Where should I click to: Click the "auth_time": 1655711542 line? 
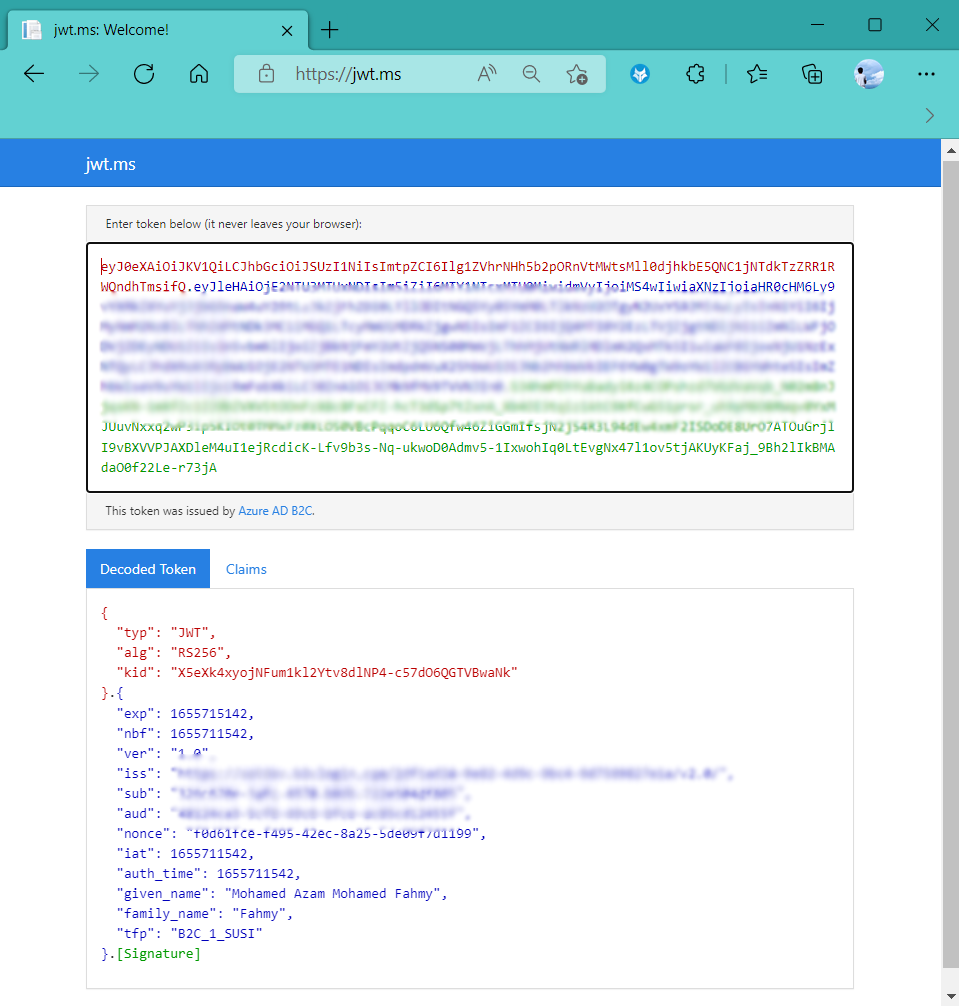[x=208, y=873]
